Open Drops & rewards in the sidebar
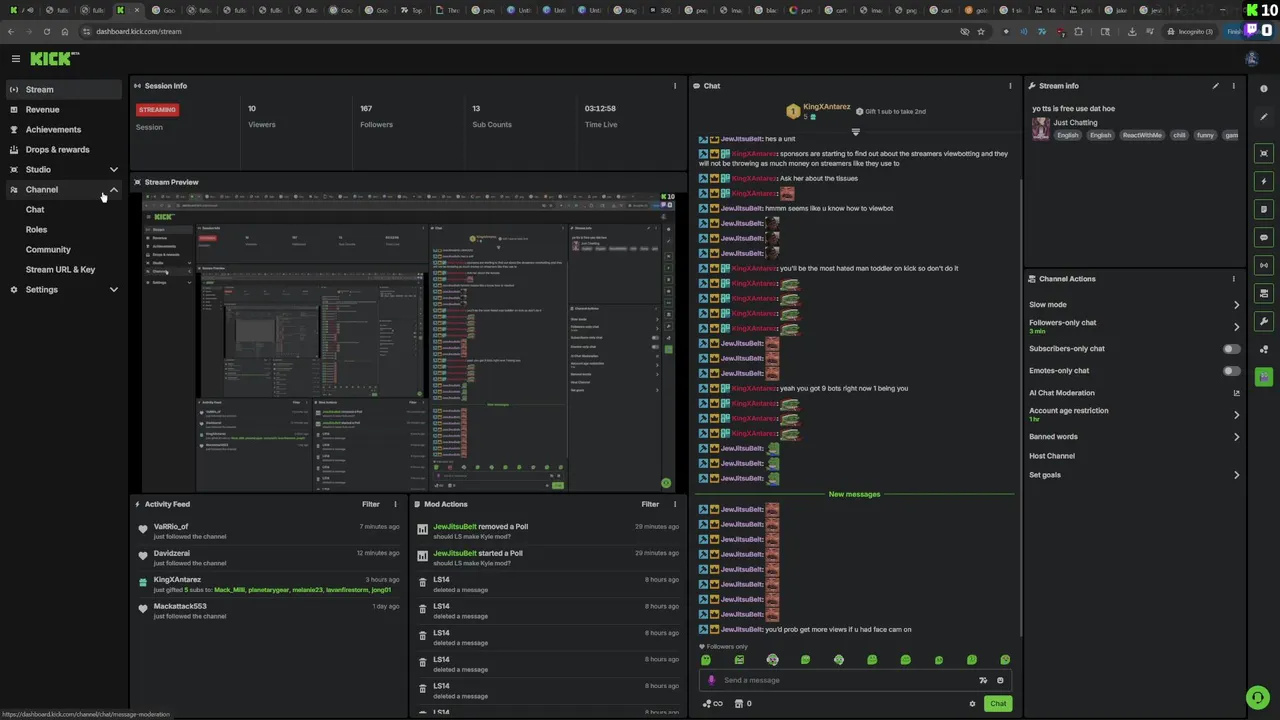The width and height of the screenshot is (1280, 720). tap(64, 149)
